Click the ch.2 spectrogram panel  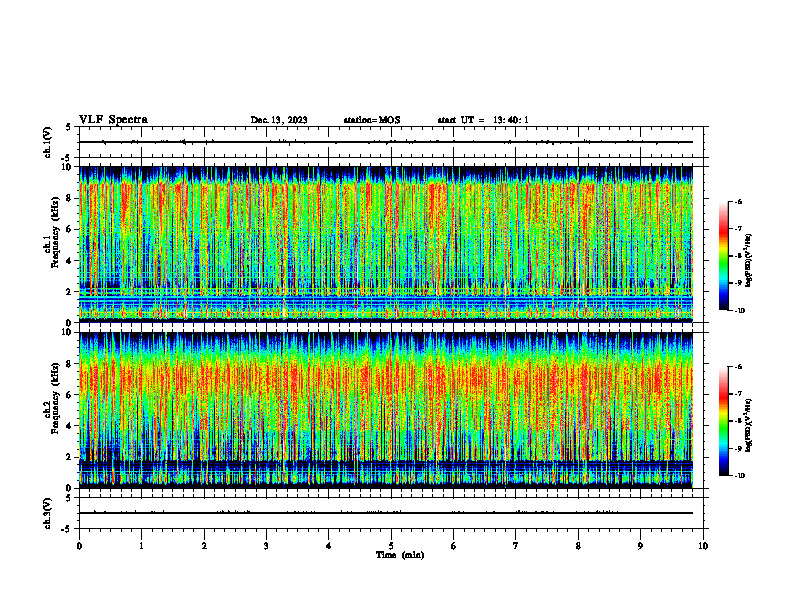tap(386, 410)
